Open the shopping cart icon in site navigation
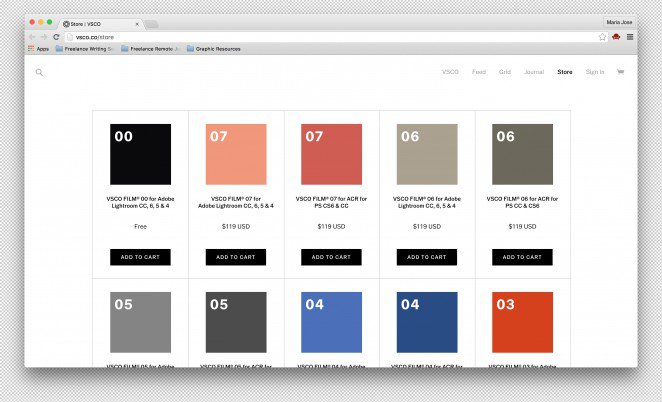Screen dimensions: 662x402 pos(620,72)
